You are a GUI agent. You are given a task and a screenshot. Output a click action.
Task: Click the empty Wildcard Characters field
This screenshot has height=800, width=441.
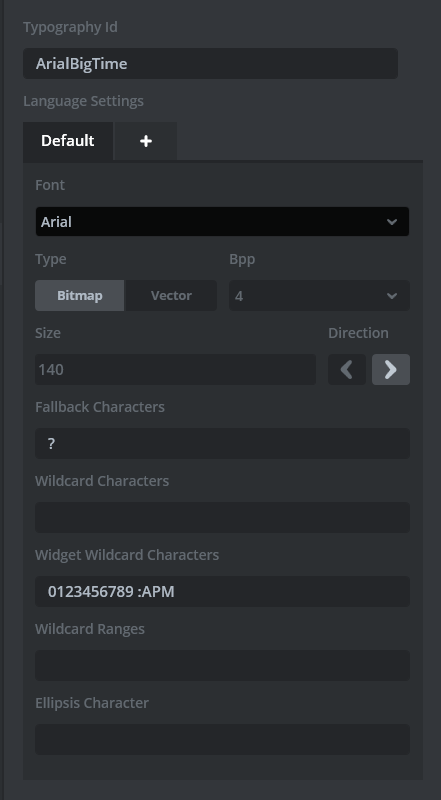pyautogui.click(x=223, y=517)
